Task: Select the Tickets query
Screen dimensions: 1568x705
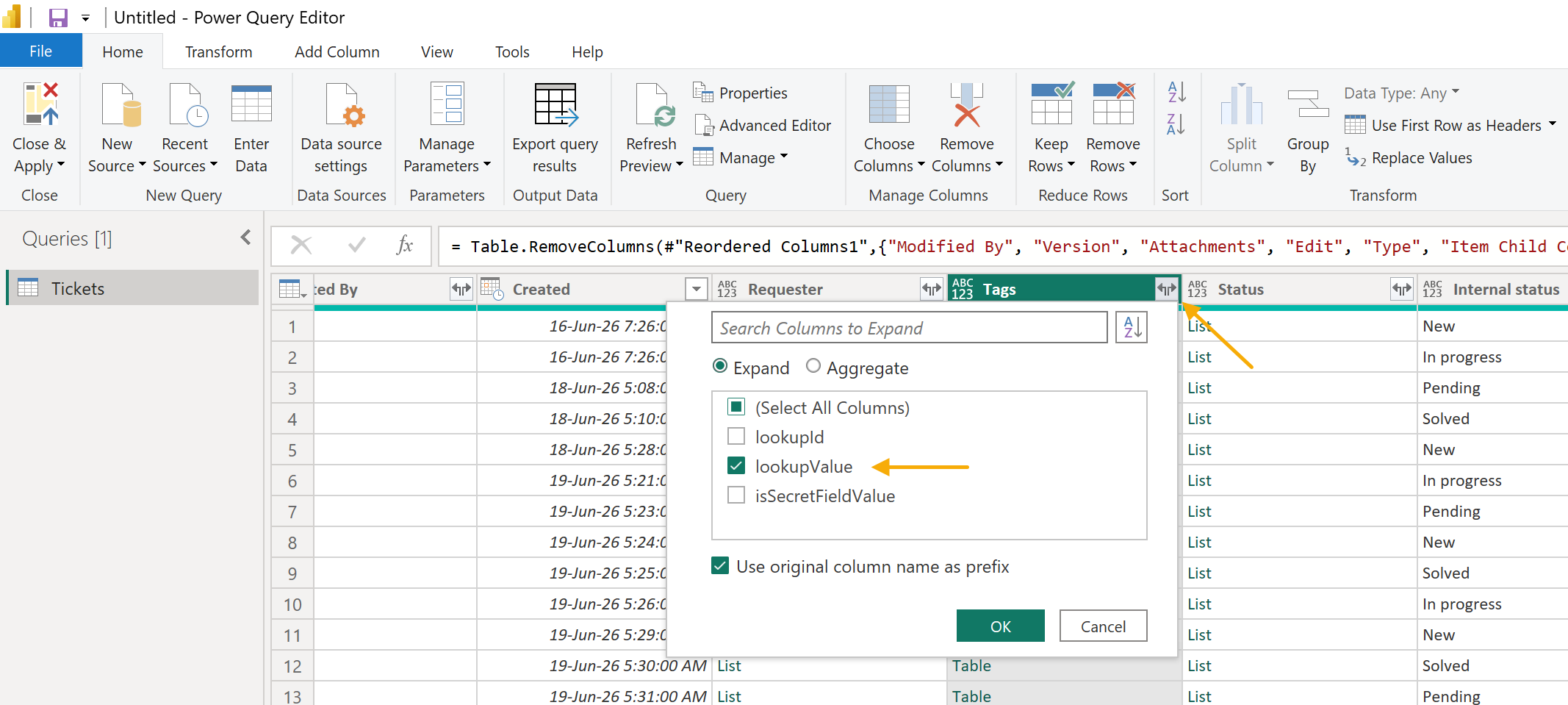Action: point(132,288)
